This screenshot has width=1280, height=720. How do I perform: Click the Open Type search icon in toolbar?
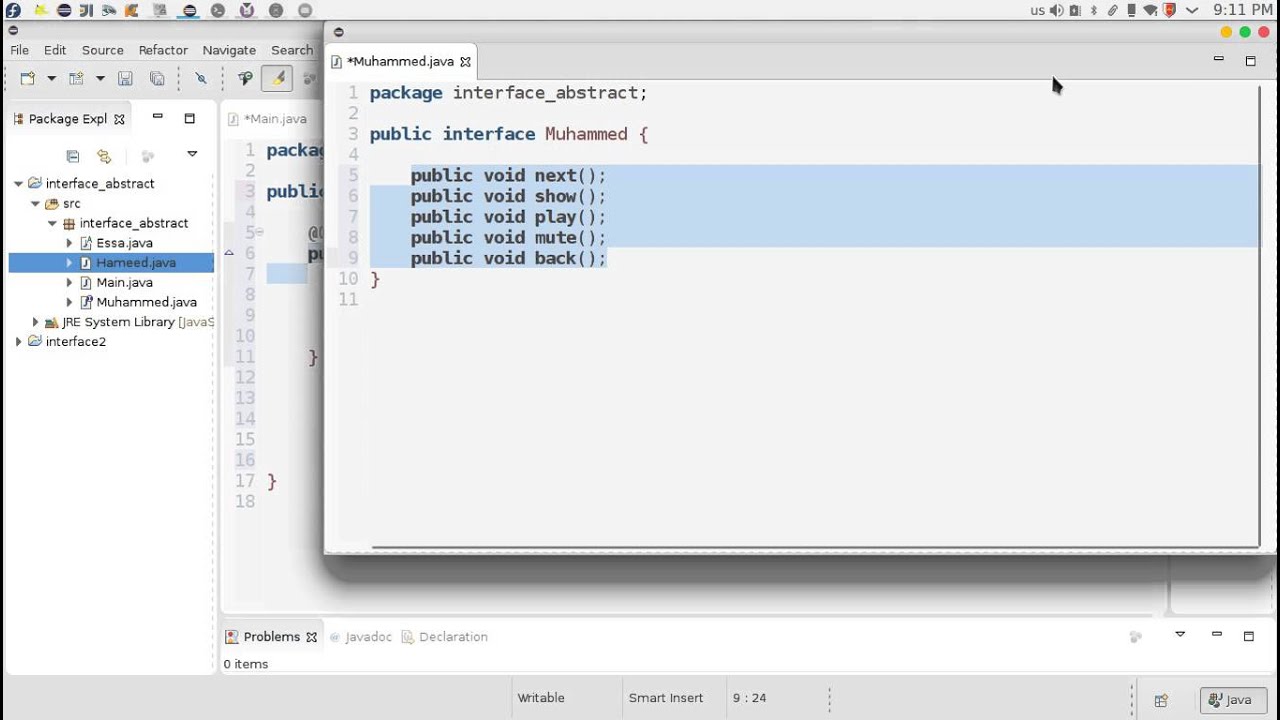(245, 78)
